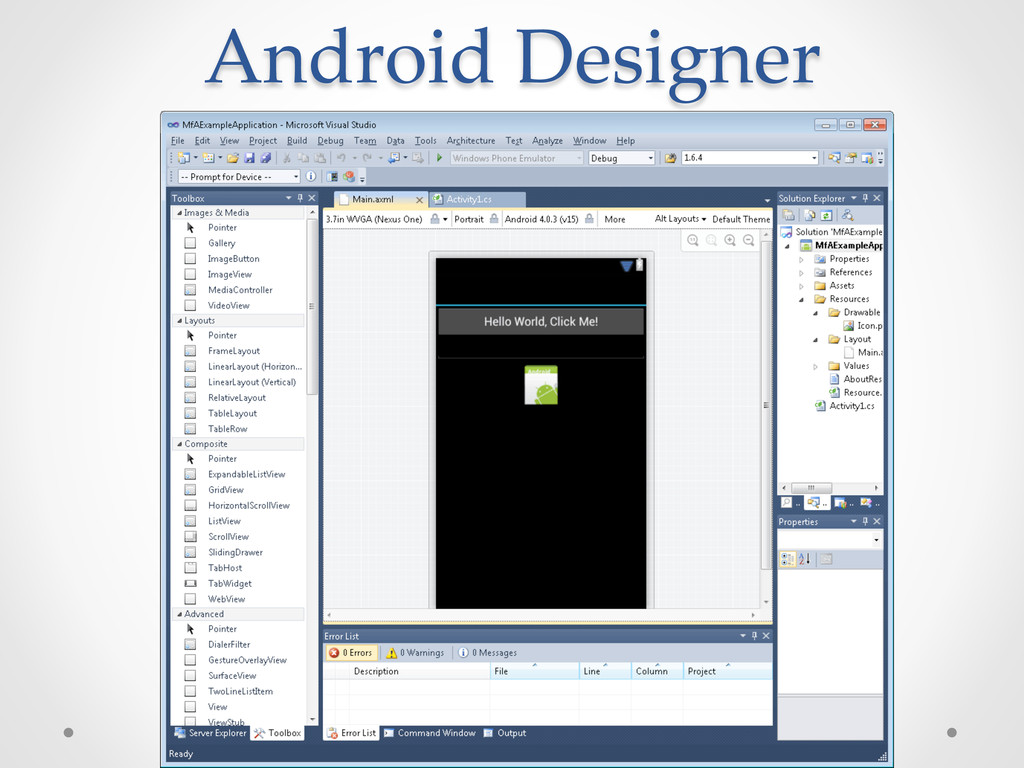1024x768 pixels.
Task: Toggle the 0 Errors filter
Action: click(x=351, y=652)
